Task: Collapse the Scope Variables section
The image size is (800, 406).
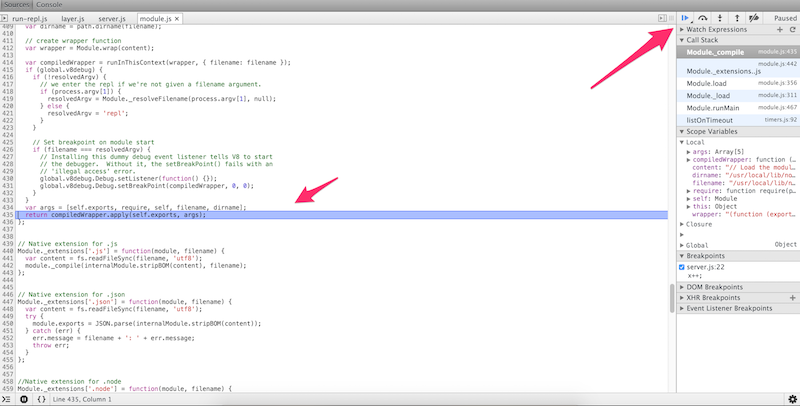Action: click(x=682, y=132)
